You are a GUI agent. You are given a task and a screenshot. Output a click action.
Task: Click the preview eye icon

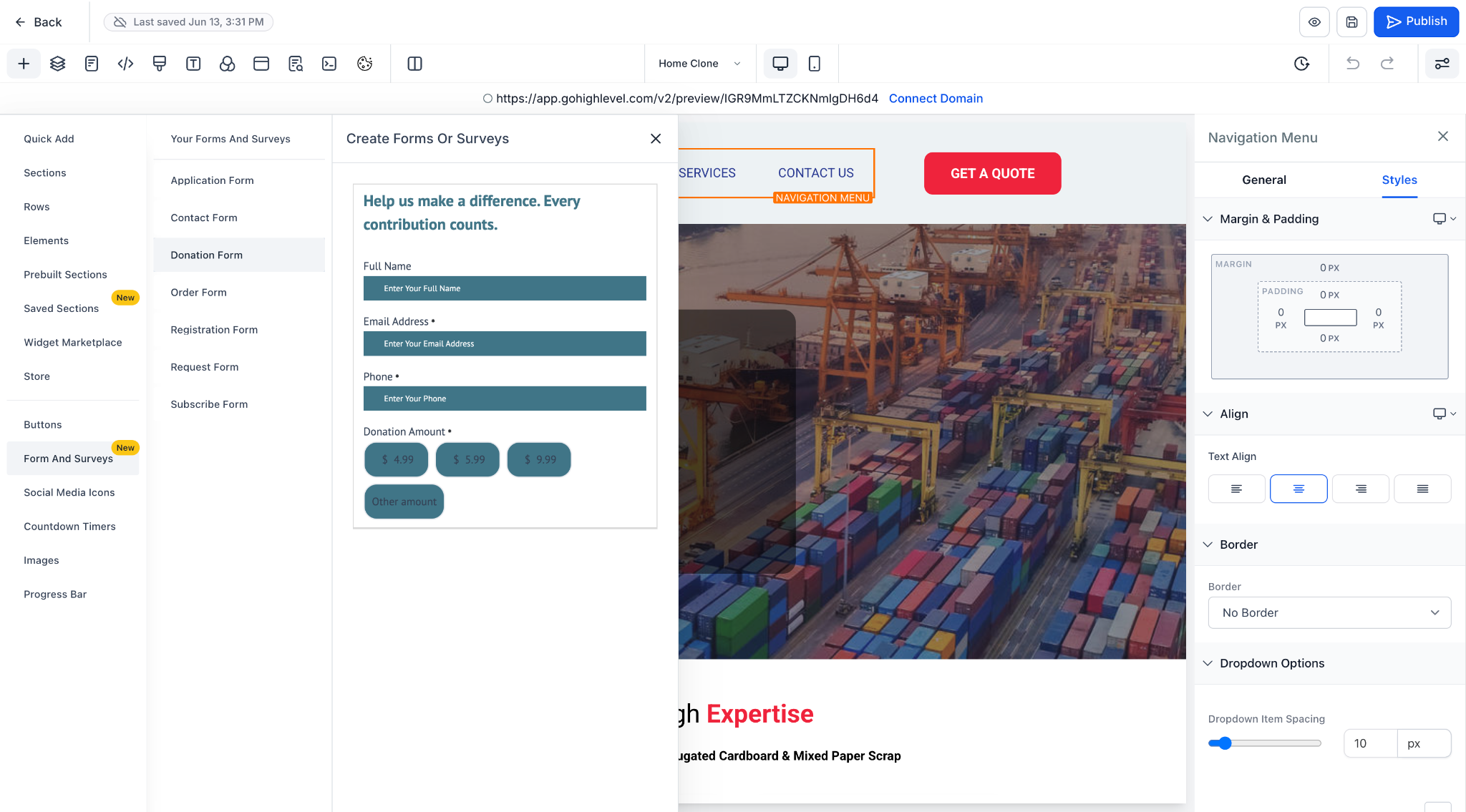click(1314, 22)
